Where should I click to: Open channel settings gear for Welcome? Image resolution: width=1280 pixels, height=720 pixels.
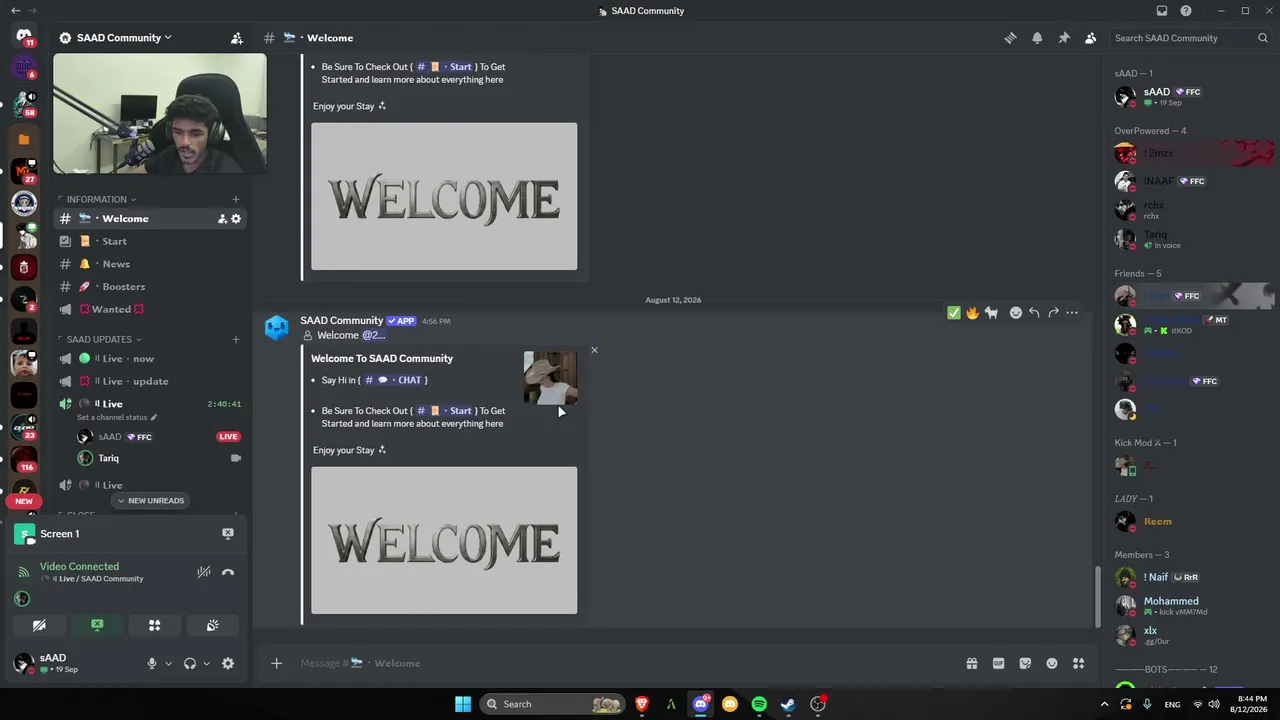pos(236,219)
